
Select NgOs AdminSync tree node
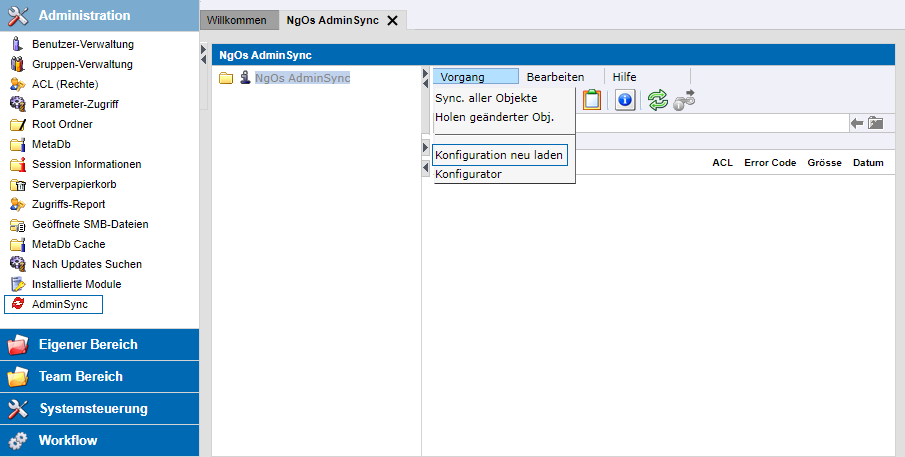click(302, 78)
